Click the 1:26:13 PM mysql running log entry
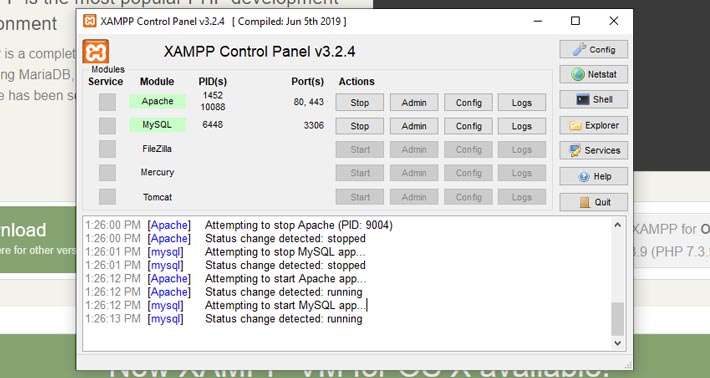 pos(224,319)
